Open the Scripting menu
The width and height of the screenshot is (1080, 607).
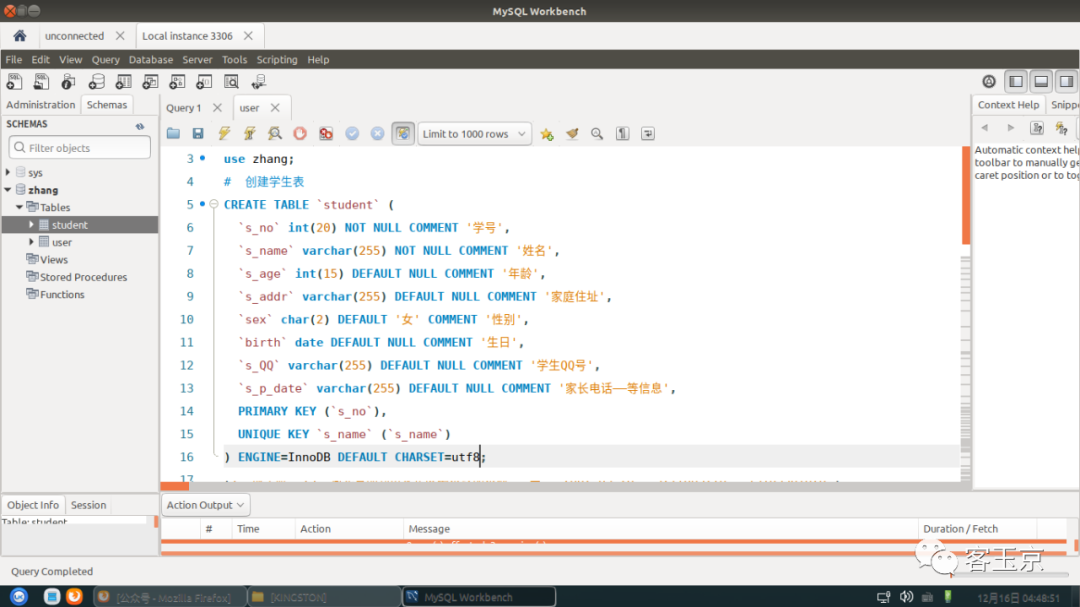277,59
